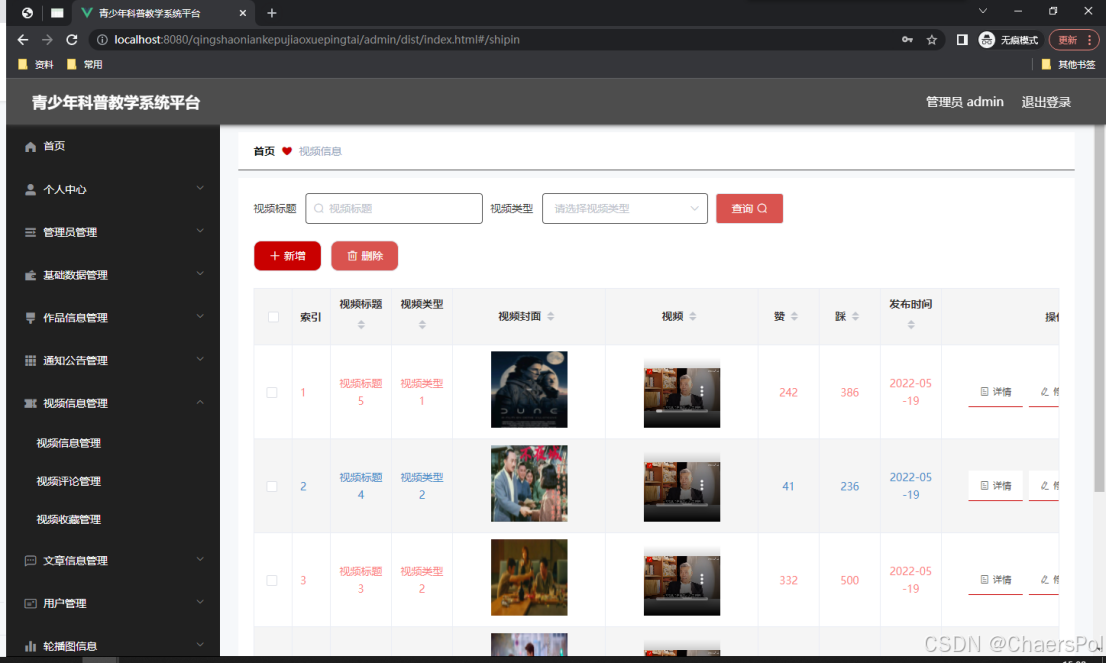This screenshot has width=1107, height=664.
Task: Click the browser address bar URL
Action: click(x=317, y=40)
